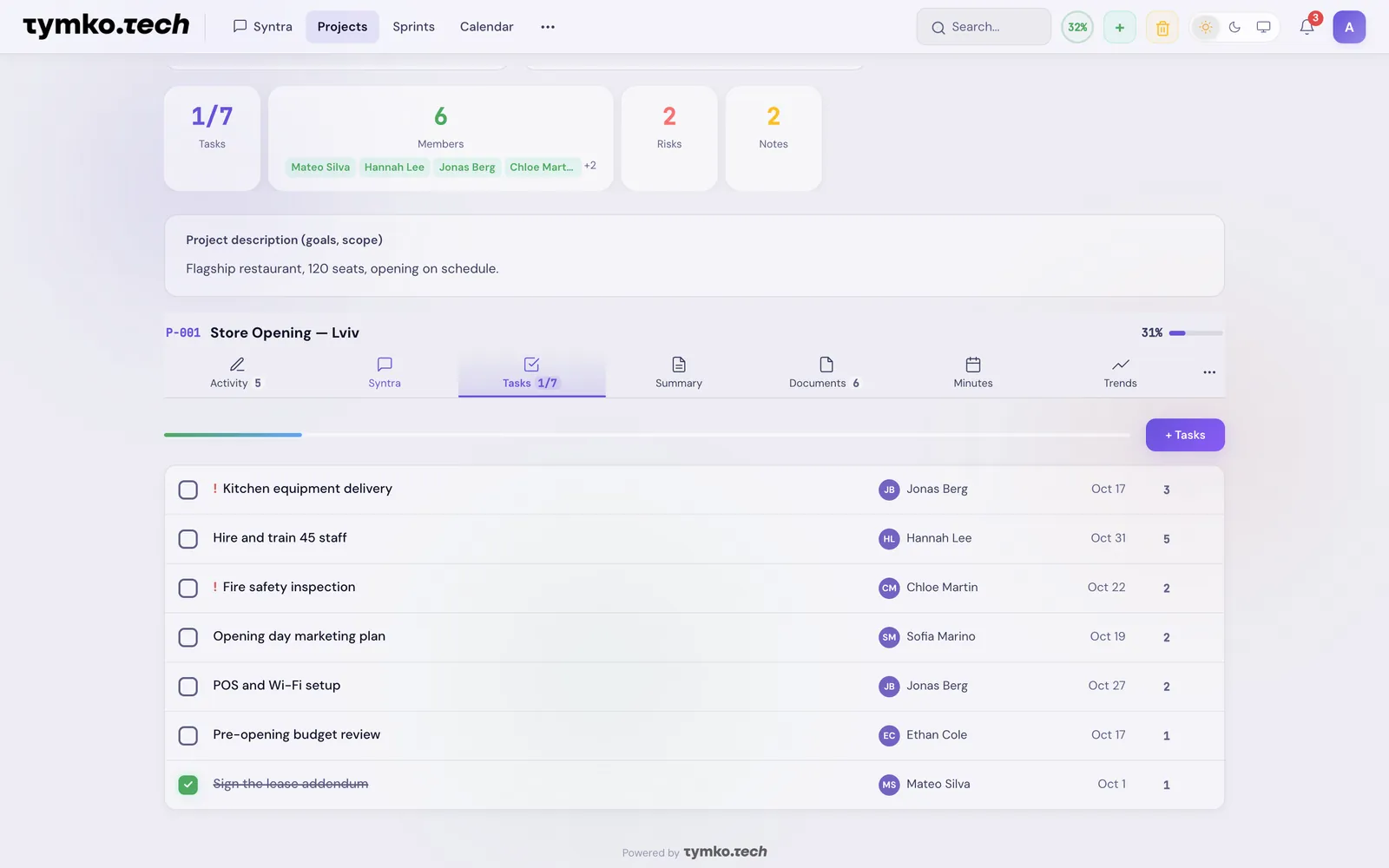Check off Opening day marketing plan

coord(188,637)
